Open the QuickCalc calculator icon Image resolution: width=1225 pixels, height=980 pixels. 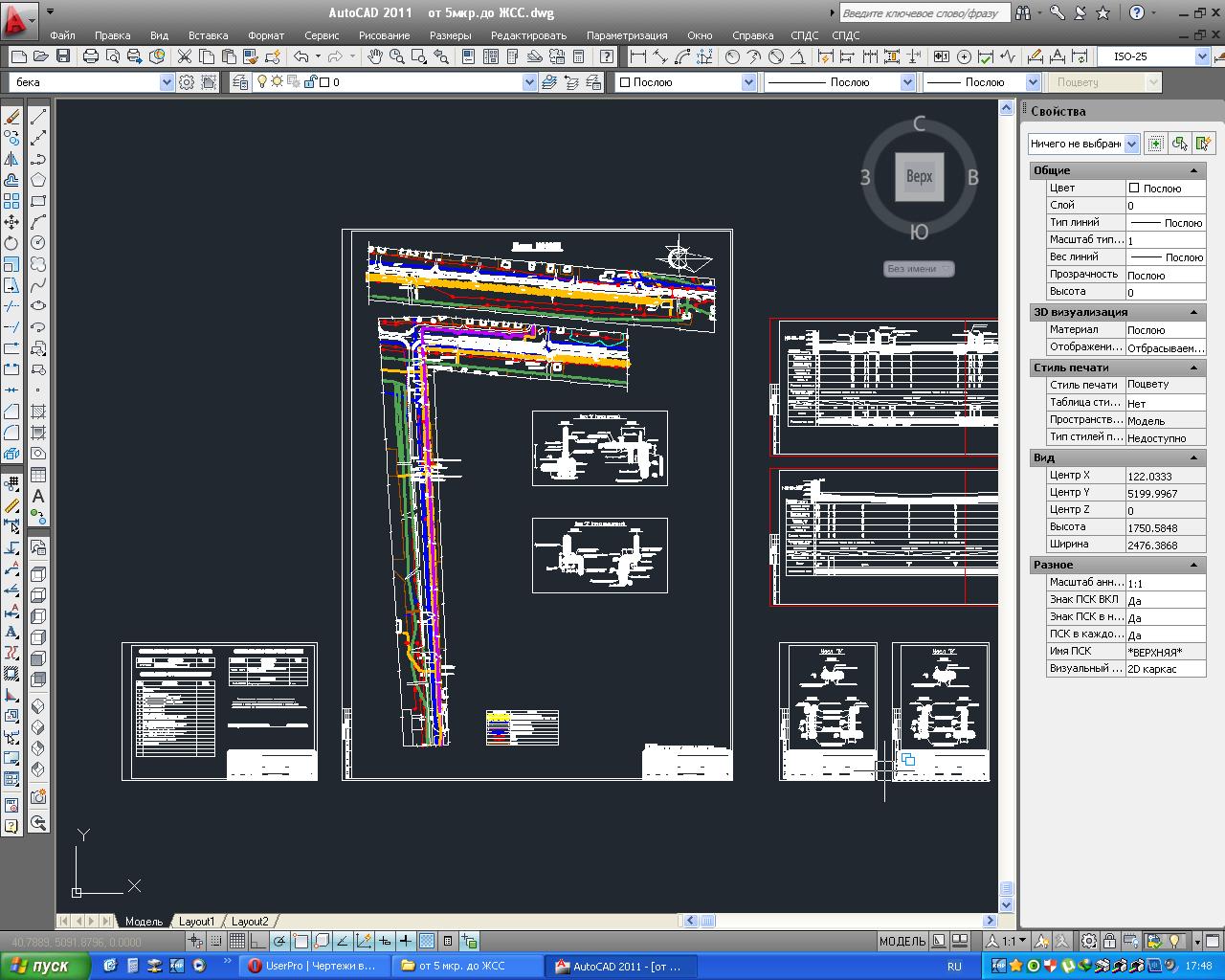(578, 57)
